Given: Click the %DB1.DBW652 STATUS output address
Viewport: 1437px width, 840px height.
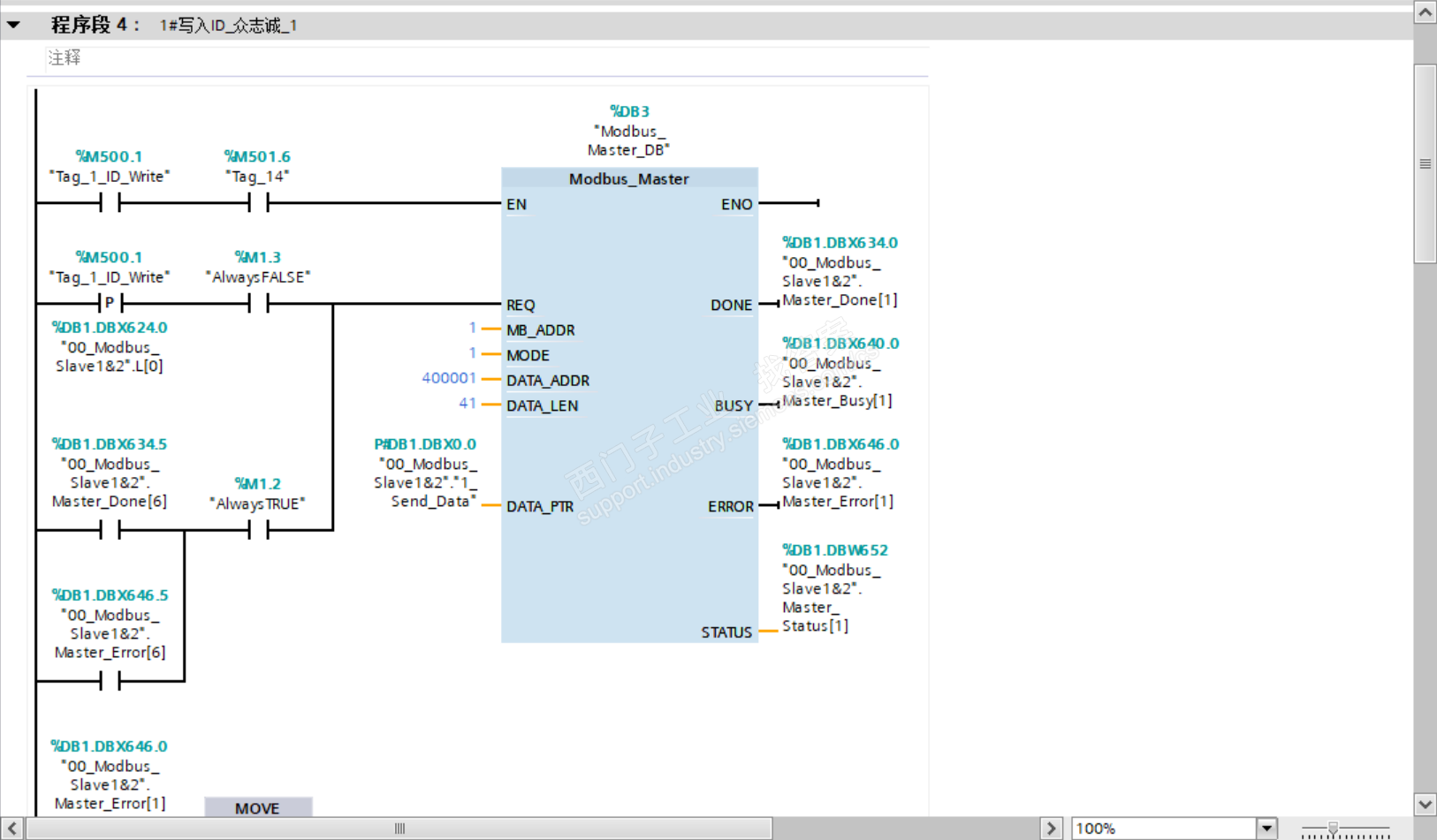Looking at the screenshot, I should coord(835,550).
